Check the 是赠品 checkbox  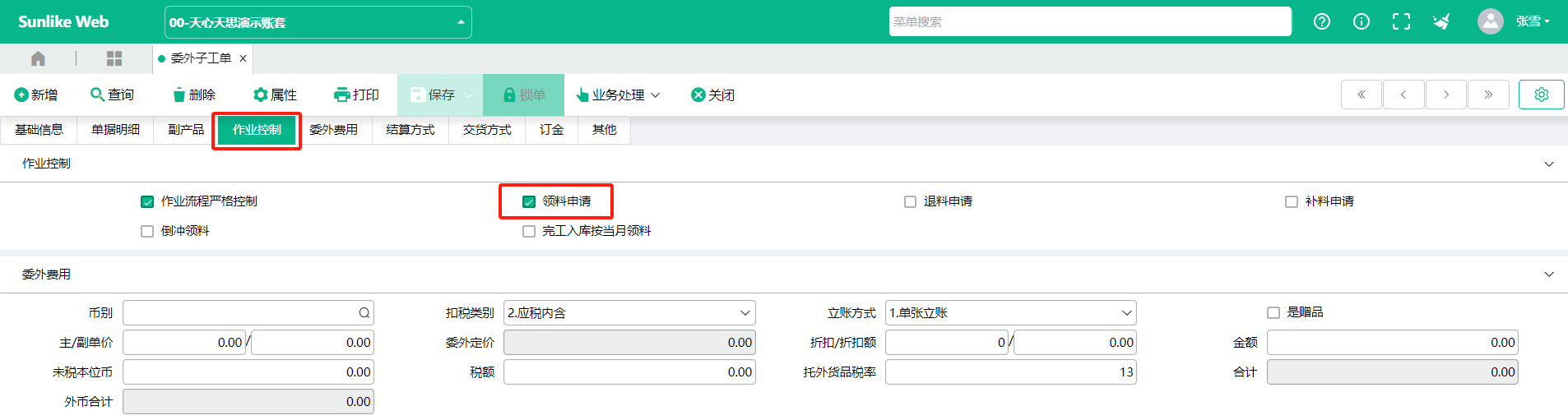[1273, 312]
